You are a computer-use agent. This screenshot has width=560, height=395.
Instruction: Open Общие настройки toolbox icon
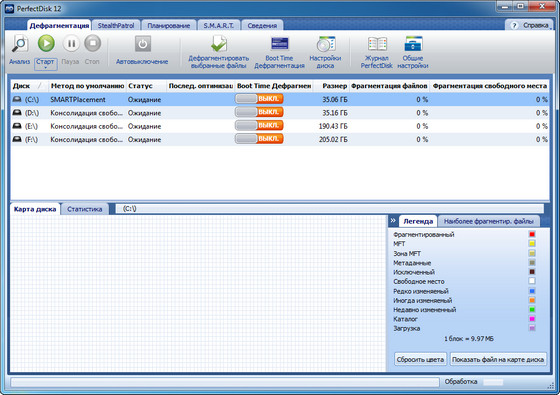coord(413,44)
